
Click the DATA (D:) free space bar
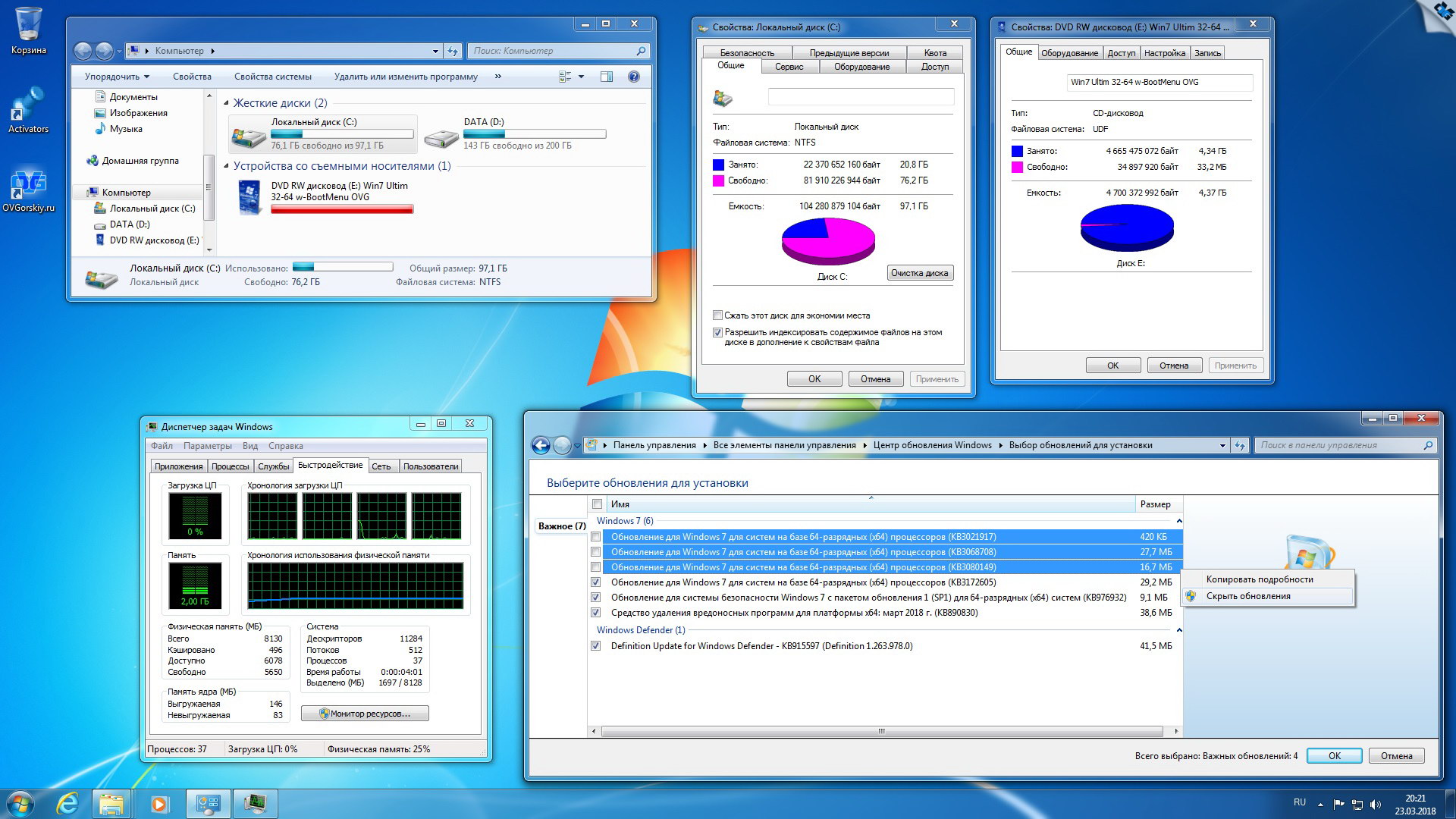pos(535,134)
